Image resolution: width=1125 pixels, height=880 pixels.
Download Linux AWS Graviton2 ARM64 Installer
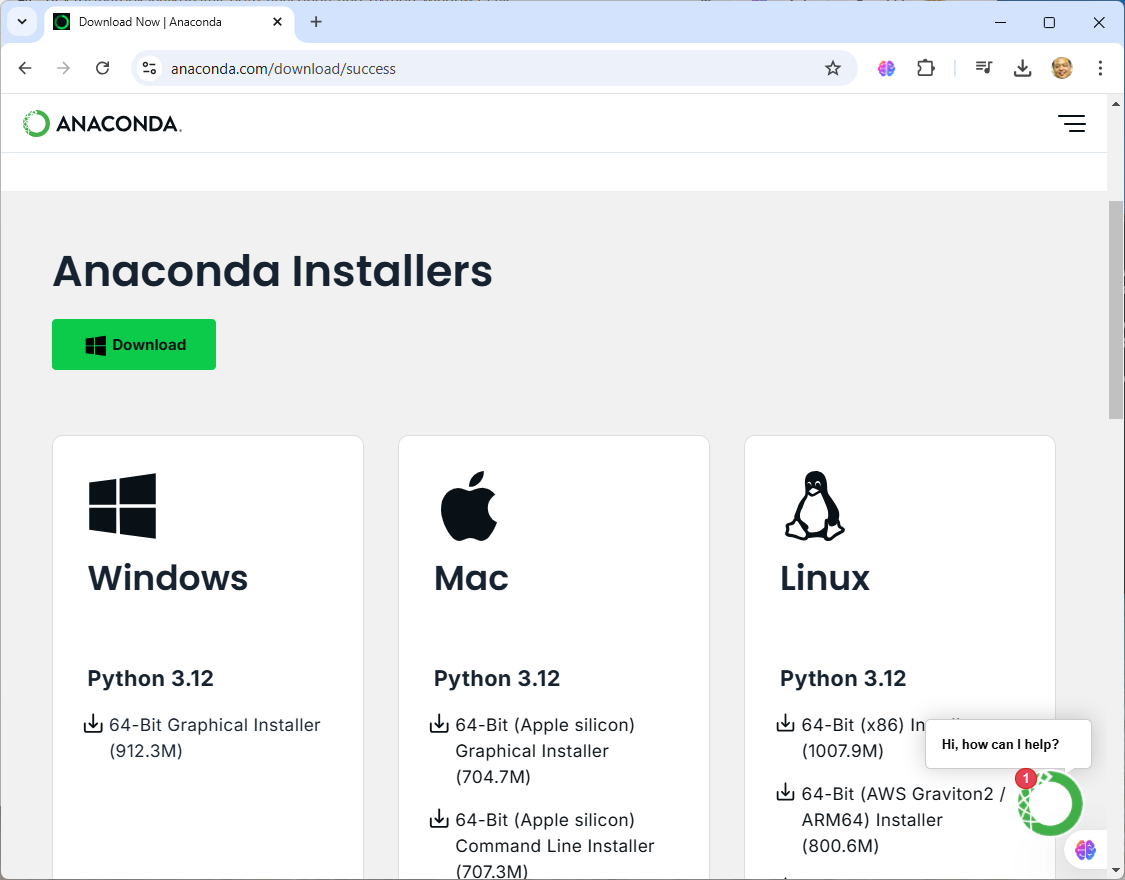coord(904,819)
